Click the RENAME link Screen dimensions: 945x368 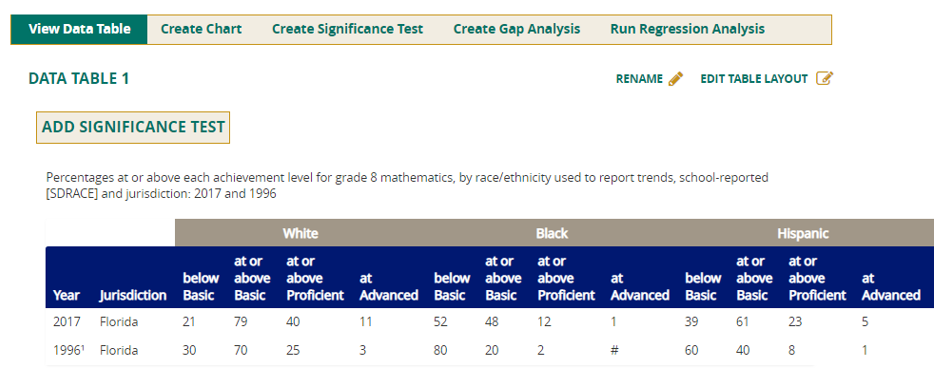(639, 79)
